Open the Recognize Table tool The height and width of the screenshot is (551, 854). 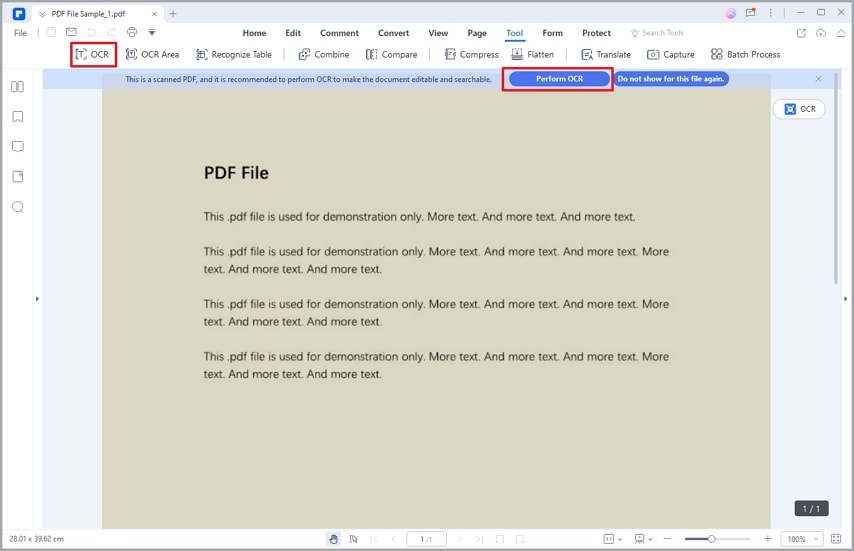pyautogui.click(x=234, y=54)
